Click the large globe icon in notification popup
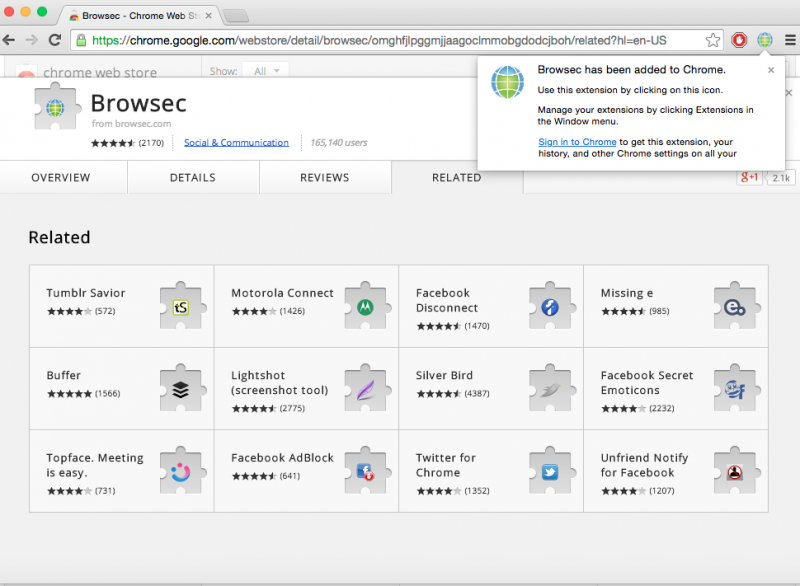800x586 pixels. [x=507, y=82]
